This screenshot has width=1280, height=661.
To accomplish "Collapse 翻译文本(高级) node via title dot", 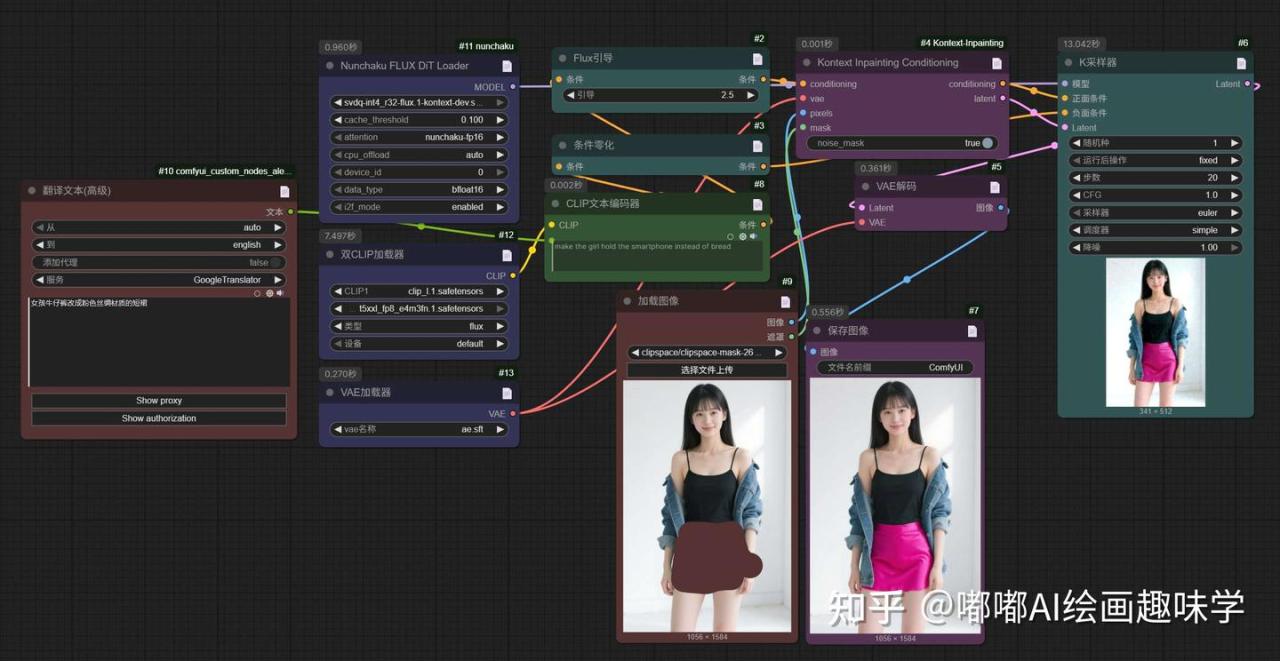I will [32, 190].
